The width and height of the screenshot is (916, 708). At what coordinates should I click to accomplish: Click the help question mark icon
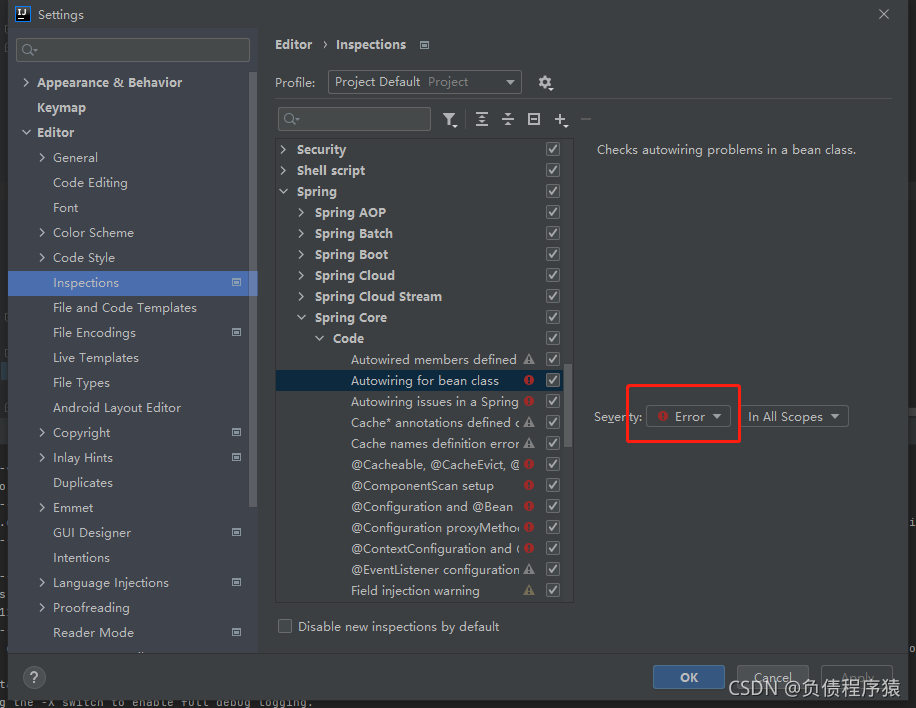34,678
